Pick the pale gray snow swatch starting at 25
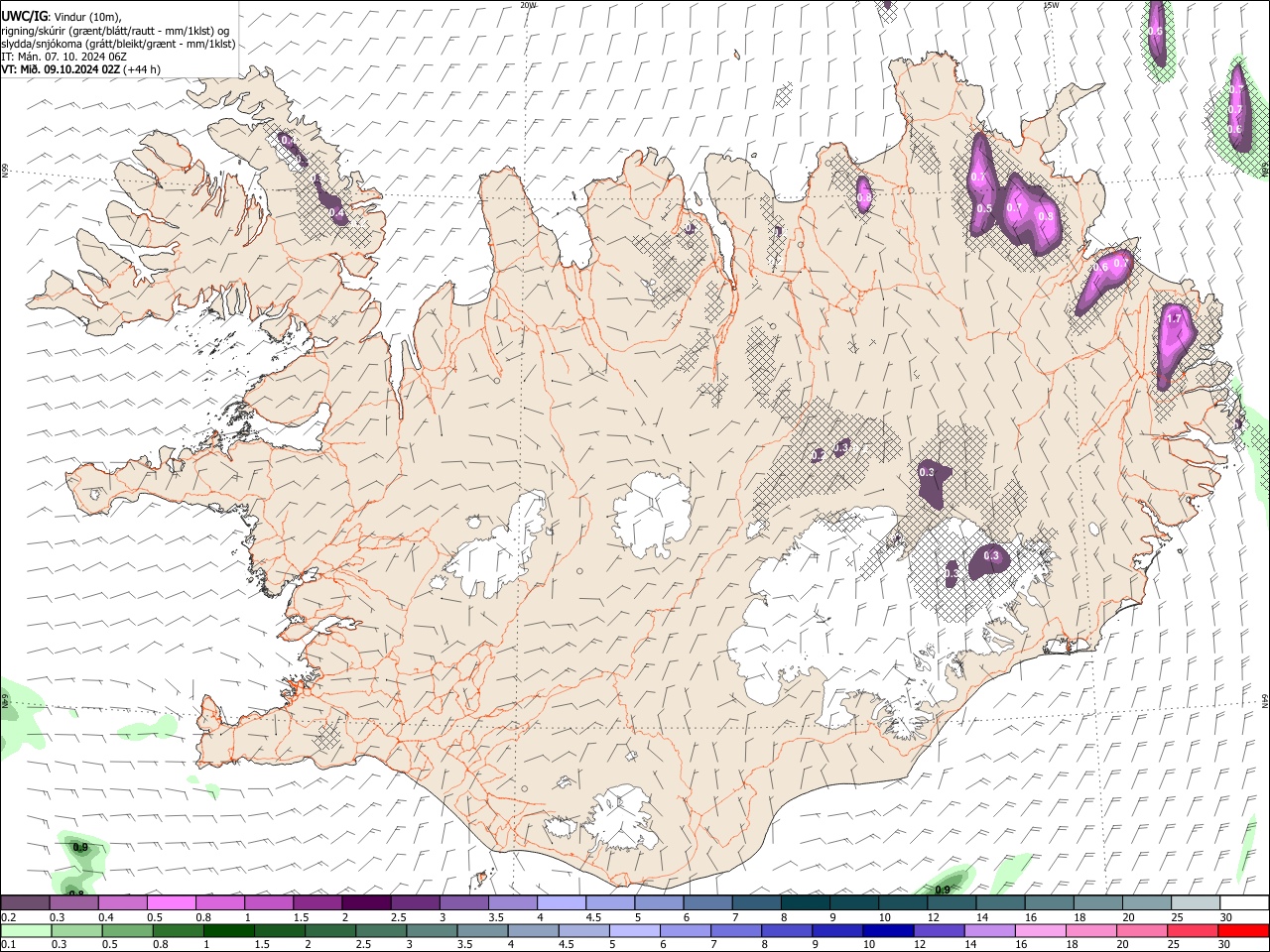The width and height of the screenshot is (1270, 952). click(1195, 902)
